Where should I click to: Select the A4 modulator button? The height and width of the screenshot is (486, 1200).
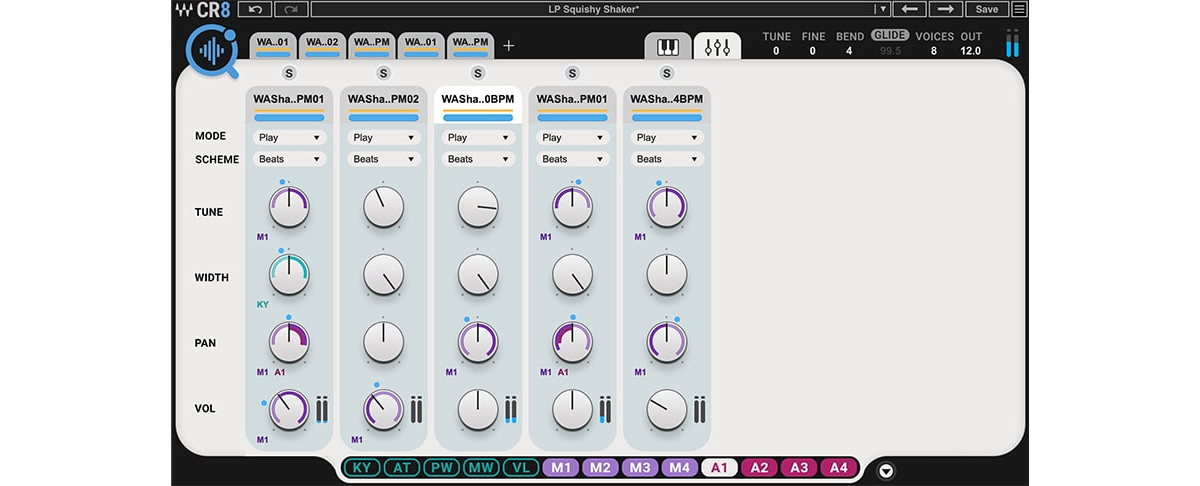[x=838, y=467]
